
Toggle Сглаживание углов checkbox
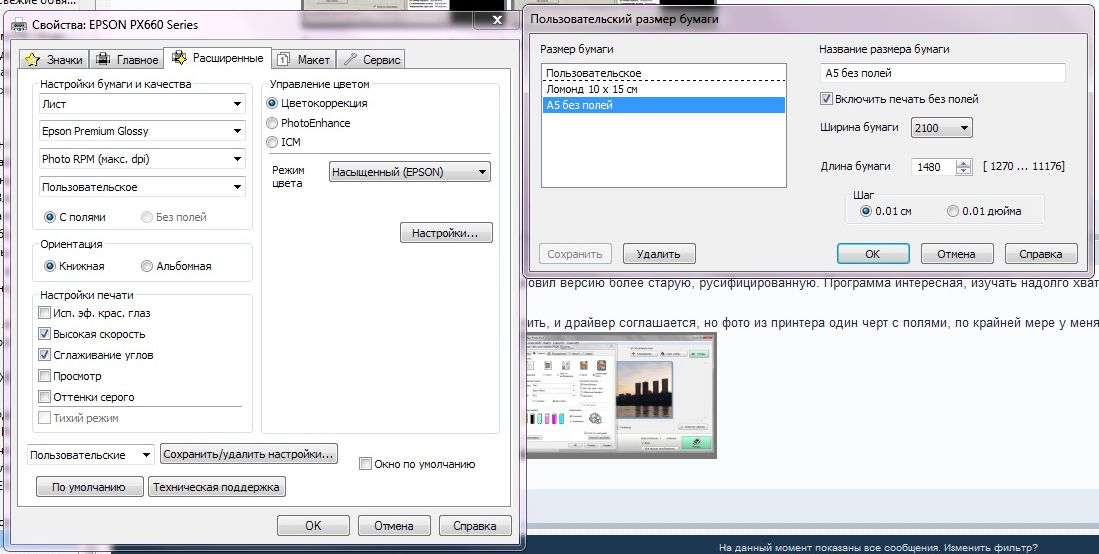tap(45, 355)
